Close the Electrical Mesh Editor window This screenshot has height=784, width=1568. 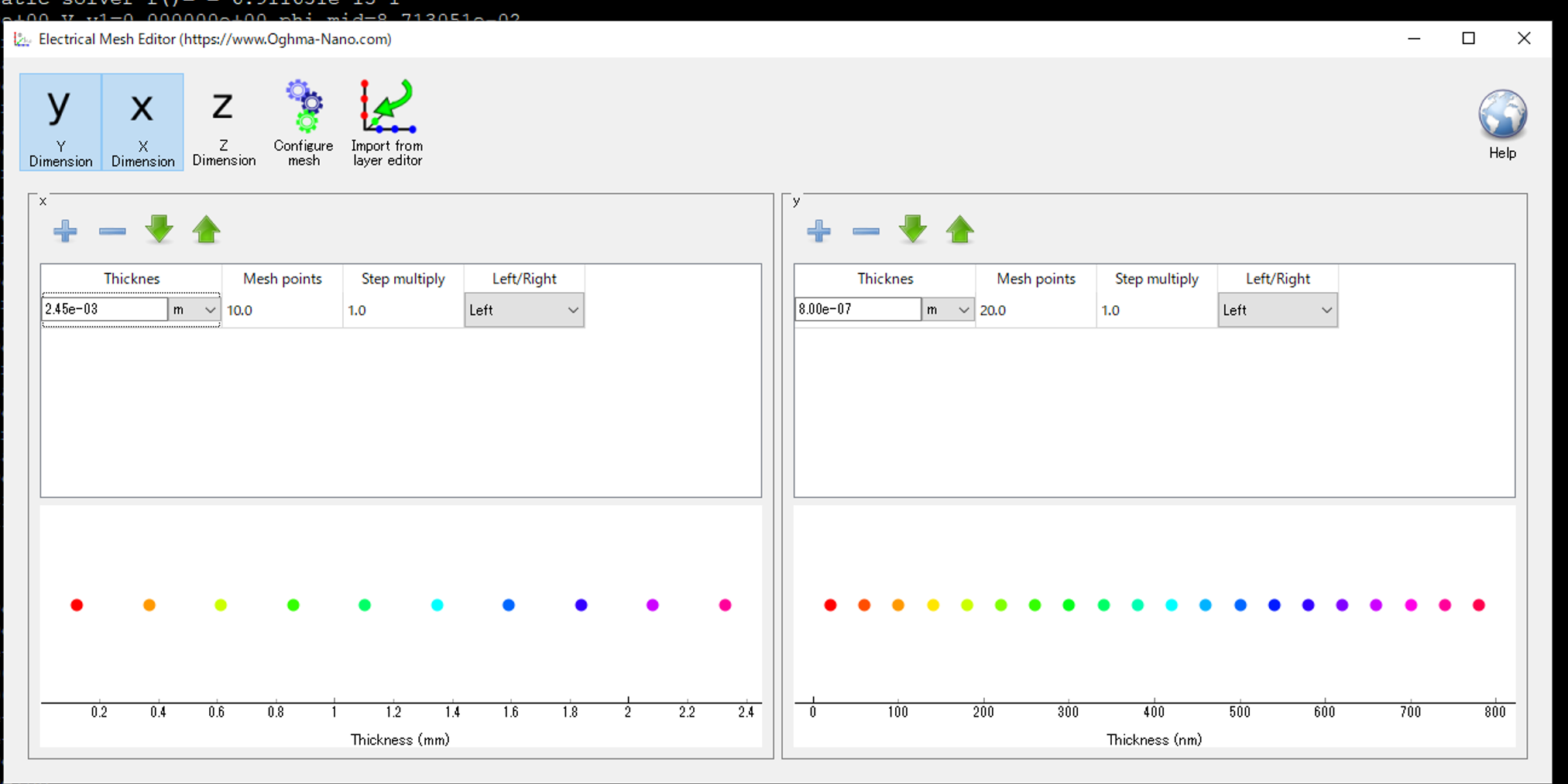point(1524,39)
